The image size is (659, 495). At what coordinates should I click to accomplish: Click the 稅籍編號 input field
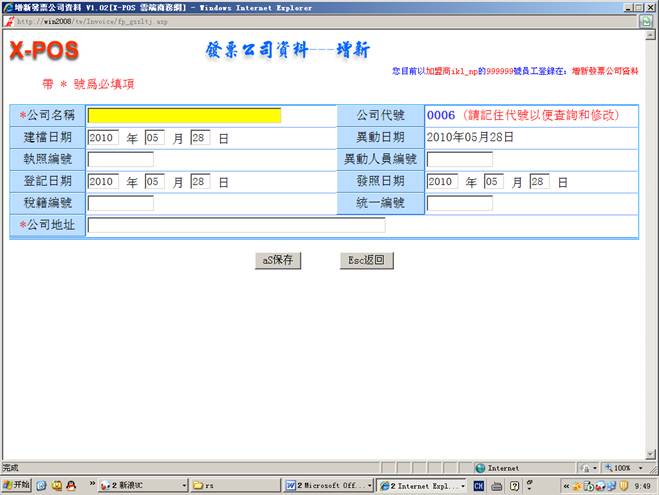pos(120,204)
